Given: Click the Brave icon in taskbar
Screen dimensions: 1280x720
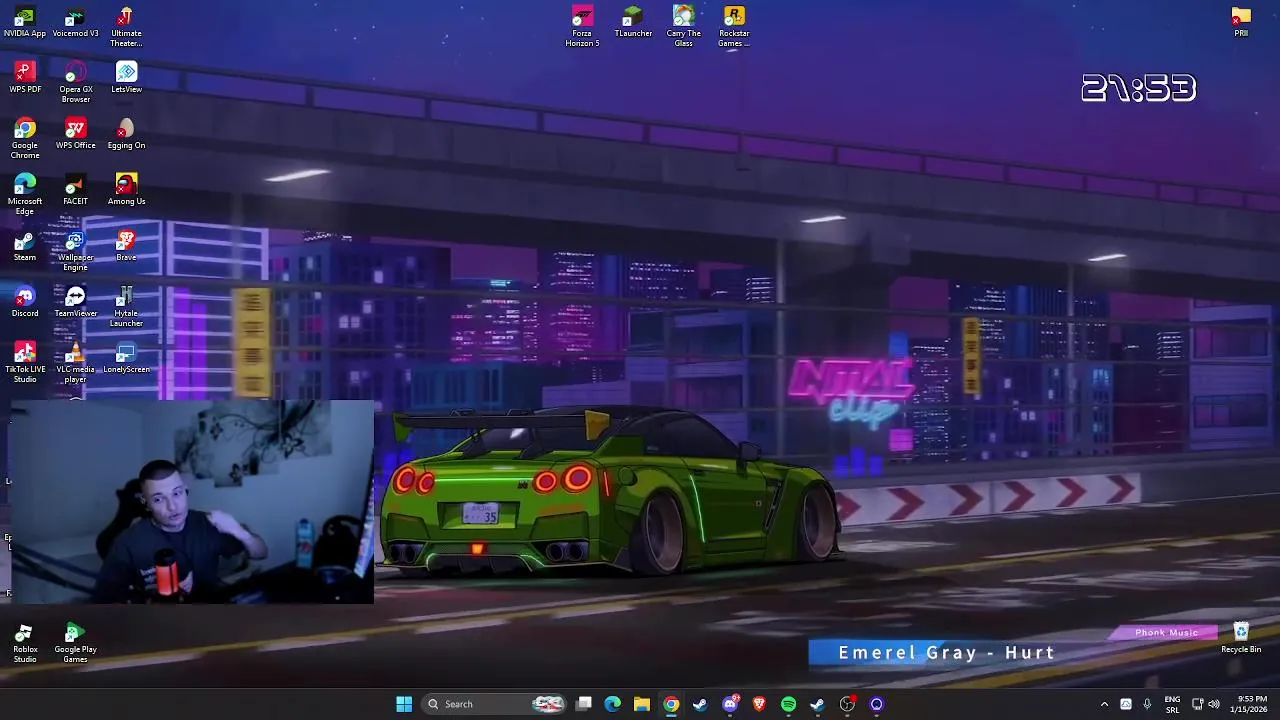Looking at the screenshot, I should 759,704.
